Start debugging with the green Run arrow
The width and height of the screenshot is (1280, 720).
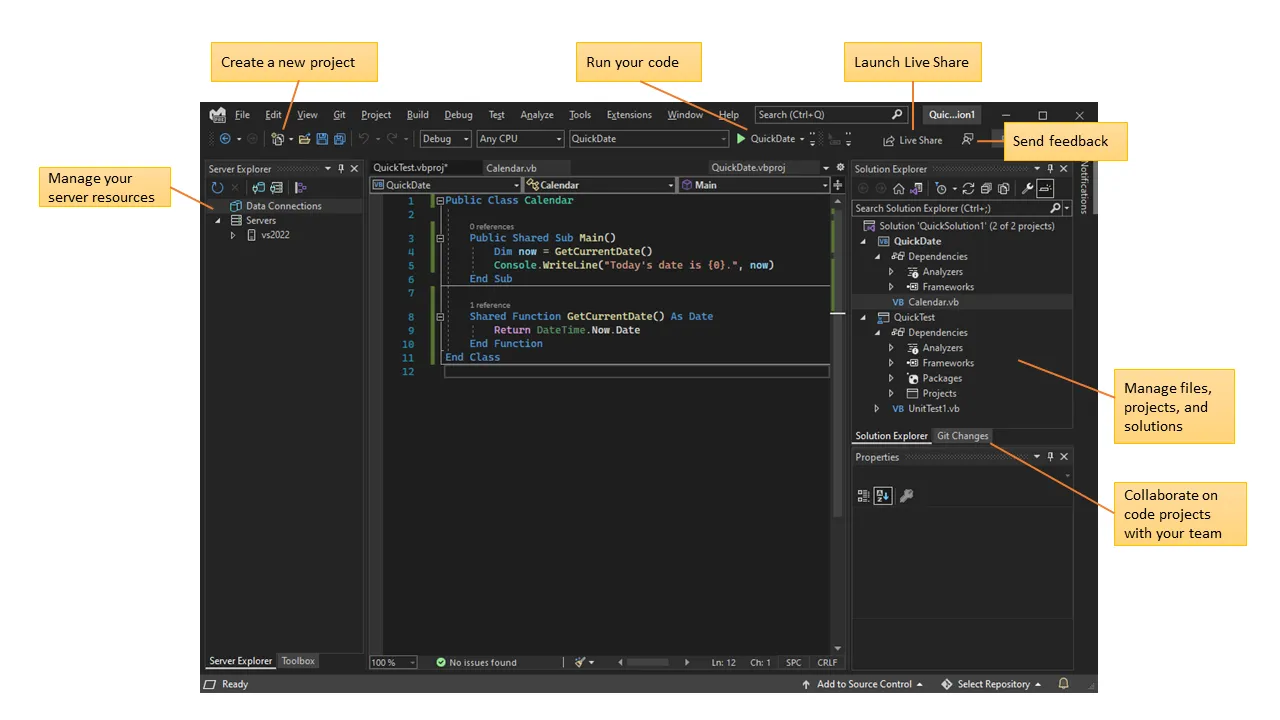coord(740,139)
